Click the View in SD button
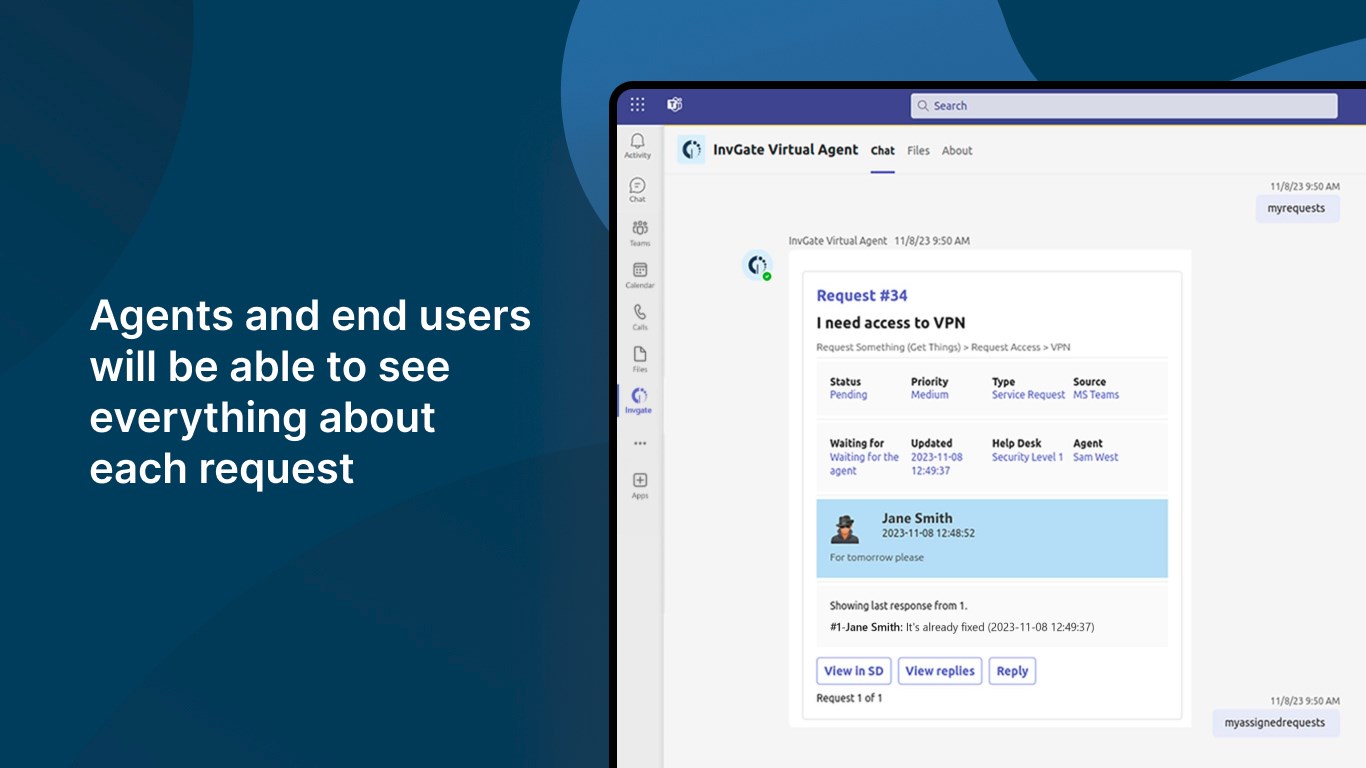This screenshot has height=768, width=1366. pyautogui.click(x=854, y=671)
